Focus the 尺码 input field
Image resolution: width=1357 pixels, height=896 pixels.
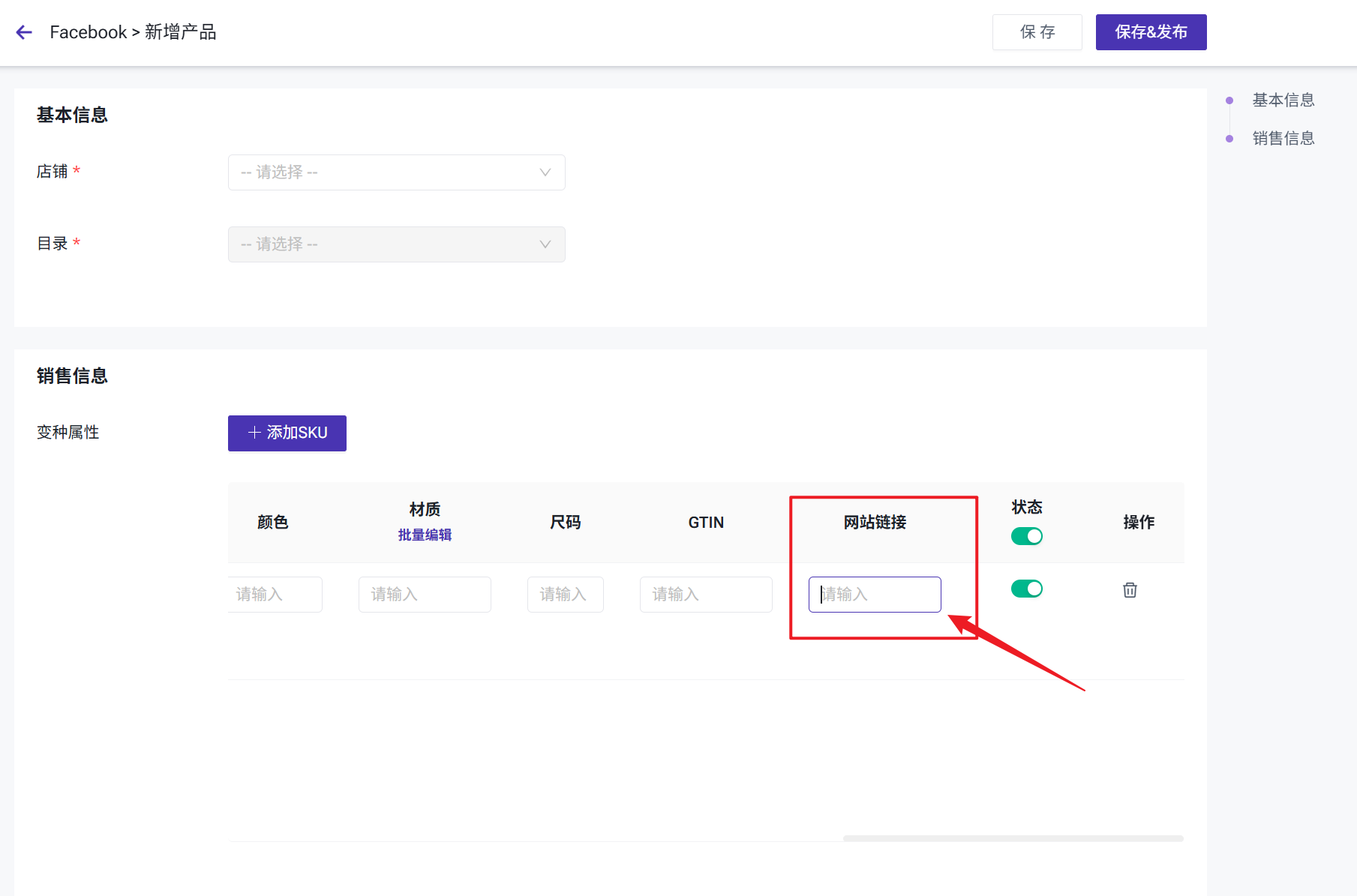pos(565,595)
